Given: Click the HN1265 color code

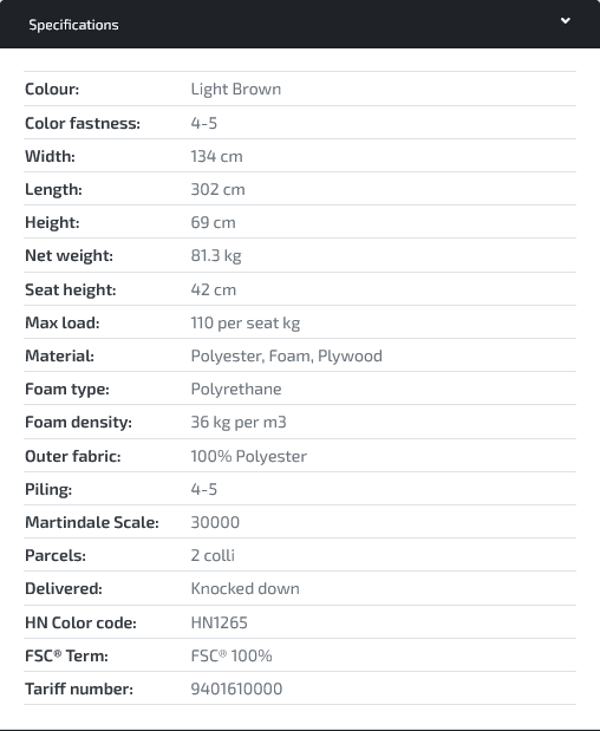Looking at the screenshot, I should coord(219,622).
